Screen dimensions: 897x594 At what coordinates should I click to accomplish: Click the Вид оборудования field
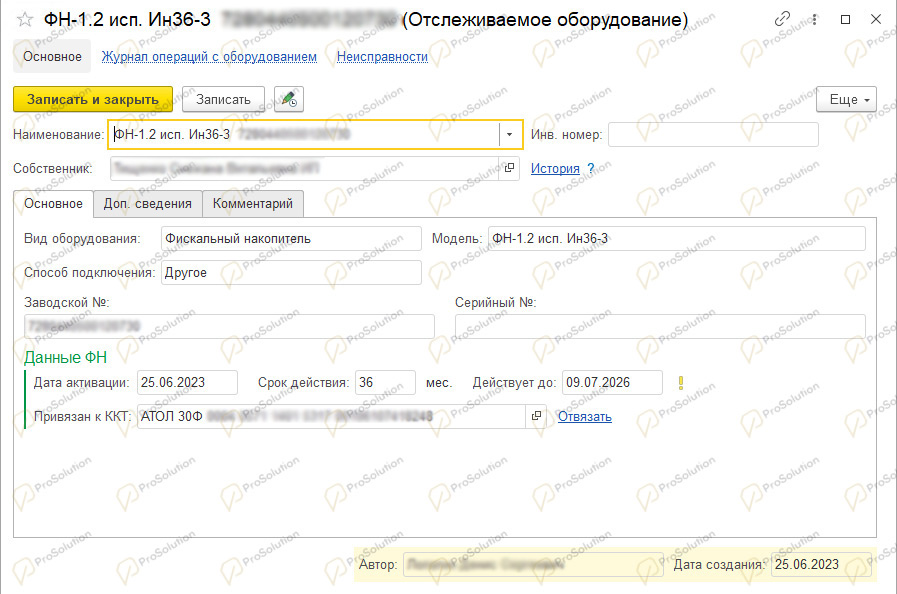click(291, 239)
